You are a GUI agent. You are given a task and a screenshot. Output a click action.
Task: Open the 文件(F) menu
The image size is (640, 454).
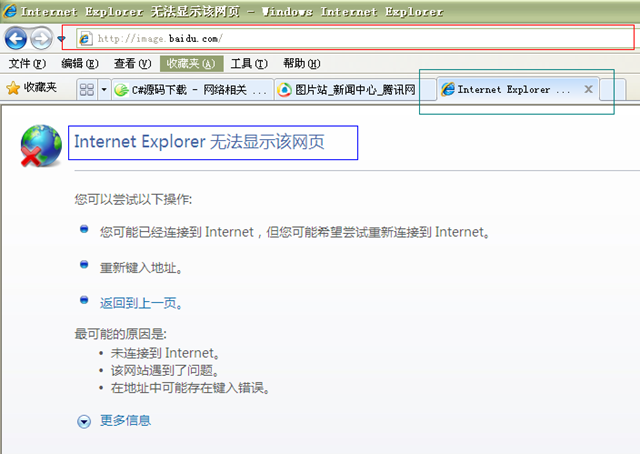pyautogui.click(x=27, y=64)
